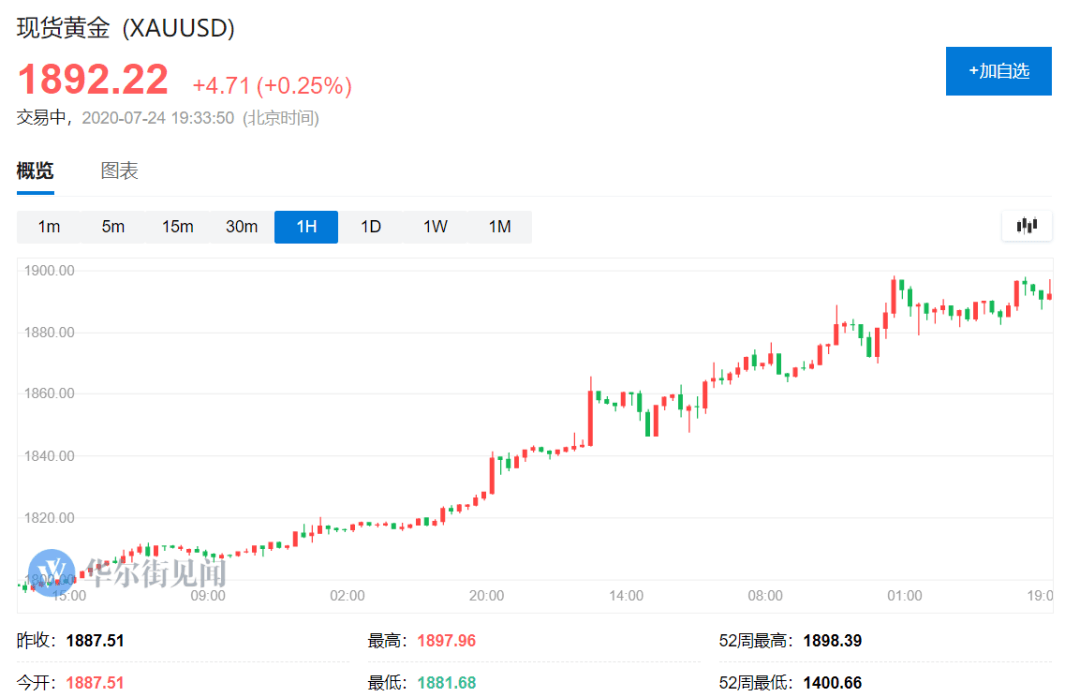The image size is (1080, 697).
Task: Click the 14:00 time axis label
Action: [626, 596]
